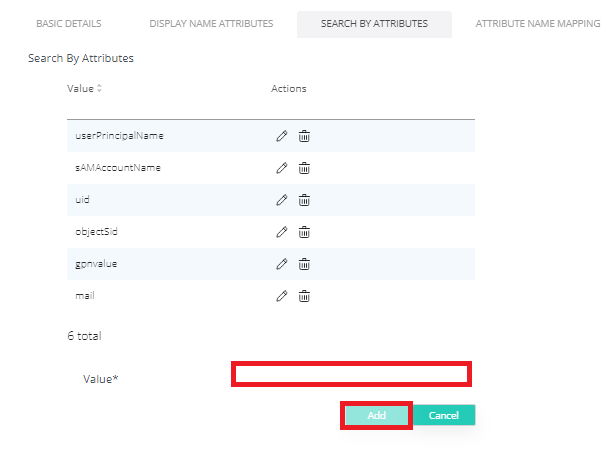
Task: Edit the objectSid attribute
Action: coord(282,232)
